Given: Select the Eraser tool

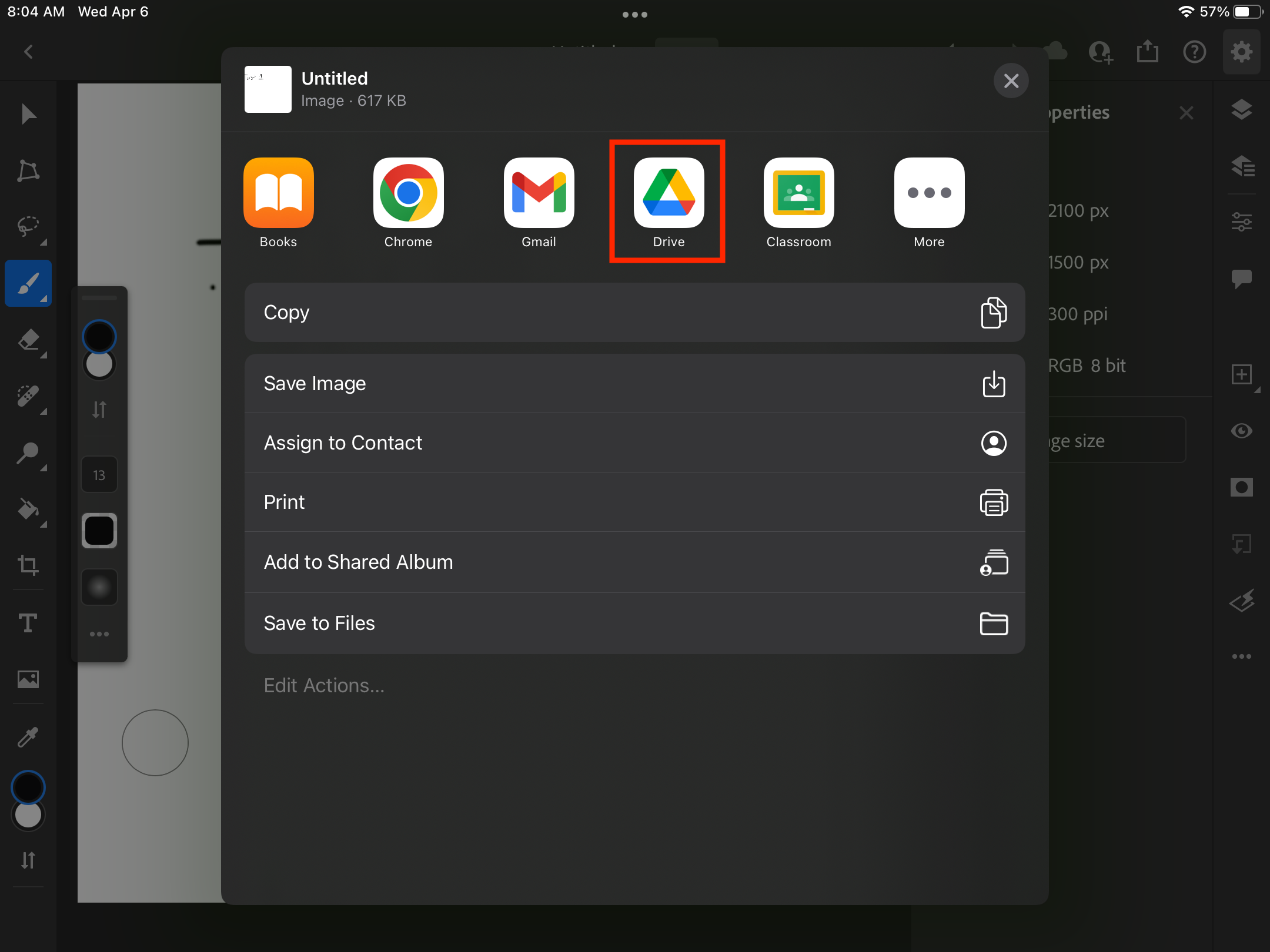Looking at the screenshot, I should click(28, 340).
